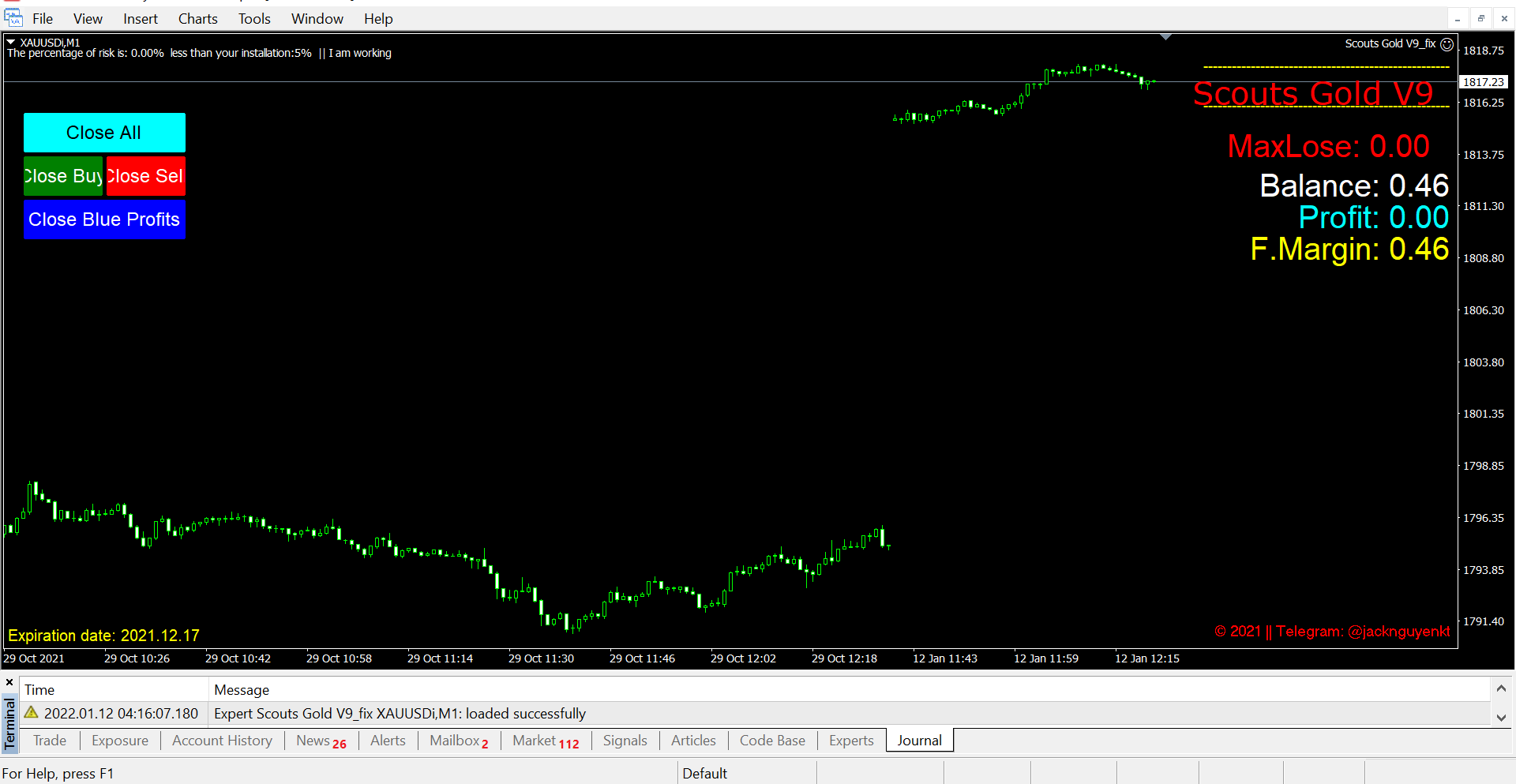
Task: Open the Insert menu
Action: pos(141,18)
